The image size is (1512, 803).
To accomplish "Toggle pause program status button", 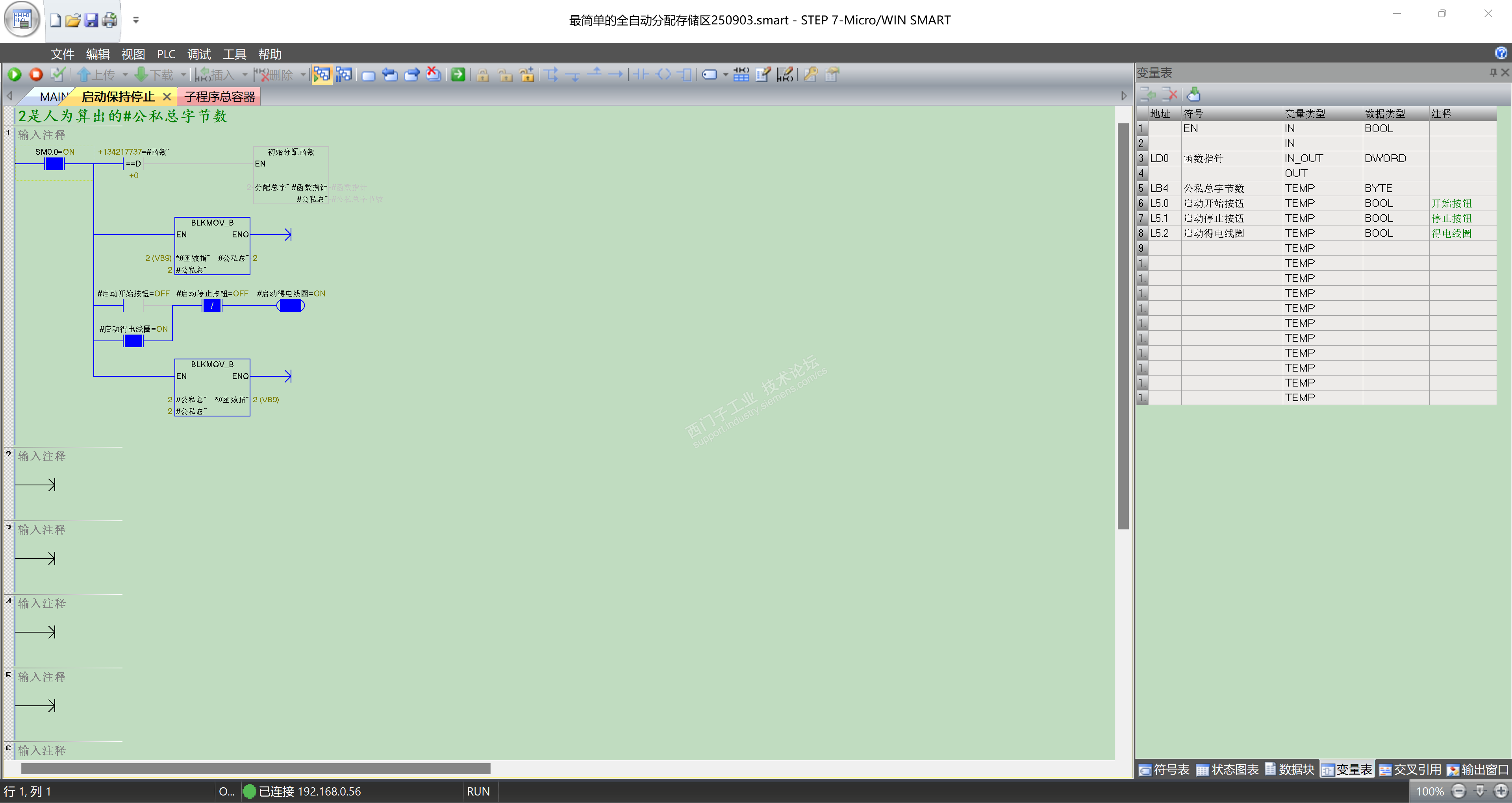I will [x=343, y=74].
